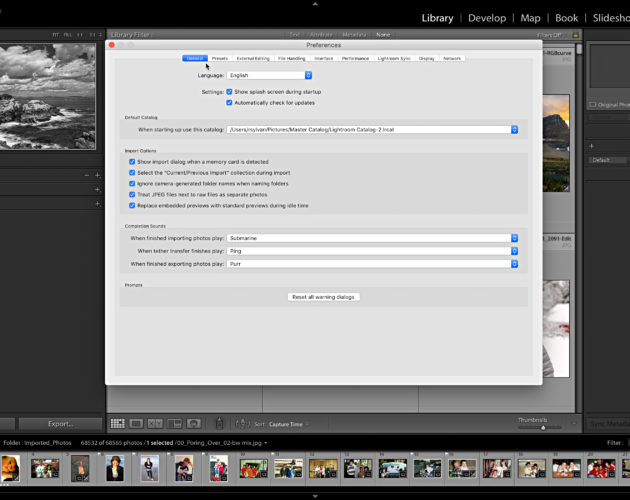The image size is (630, 500).
Task: Select the Painter spray can tool
Action: point(219,424)
